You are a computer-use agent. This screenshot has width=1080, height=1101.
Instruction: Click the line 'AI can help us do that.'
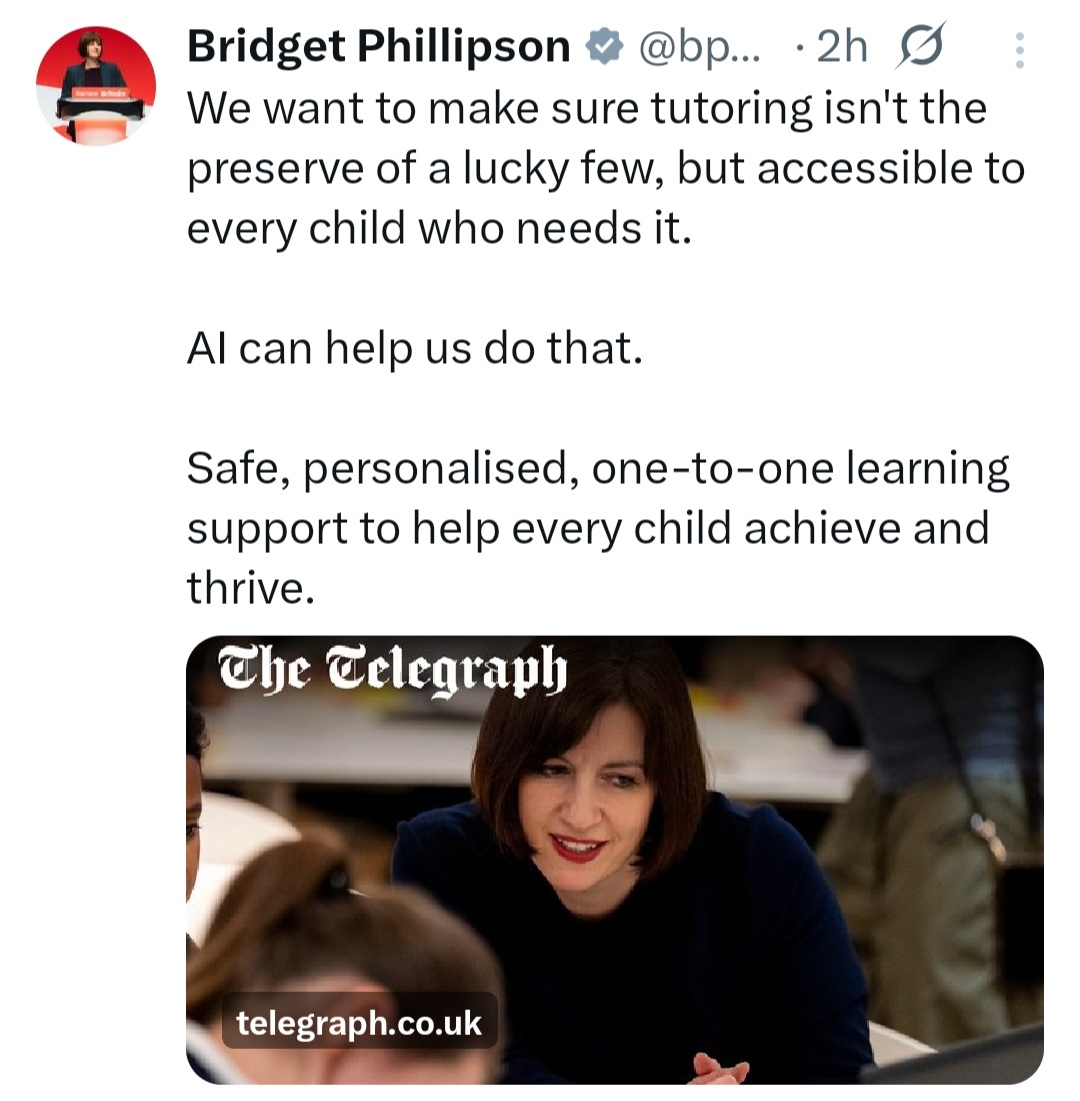414,349
